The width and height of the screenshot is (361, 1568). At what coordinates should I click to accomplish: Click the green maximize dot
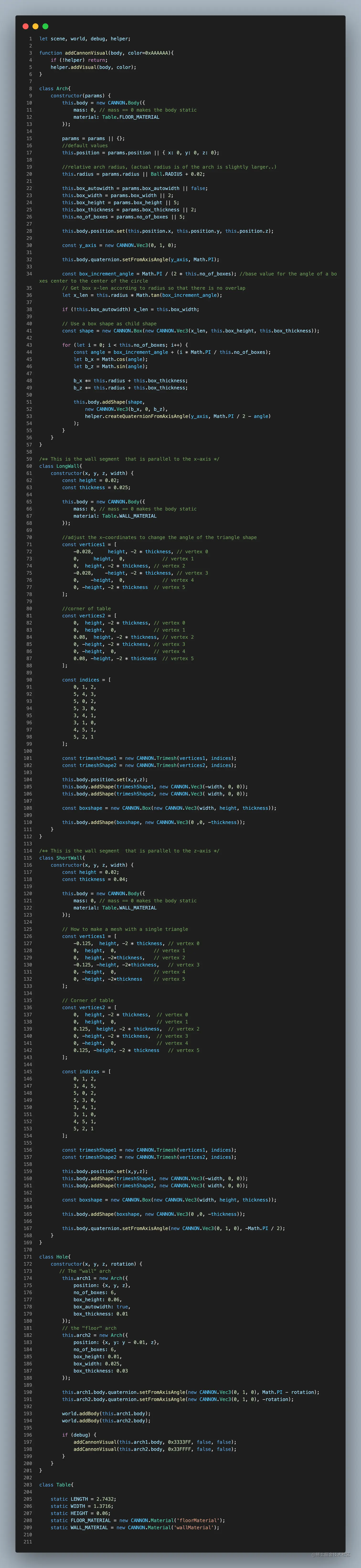[x=45, y=26]
